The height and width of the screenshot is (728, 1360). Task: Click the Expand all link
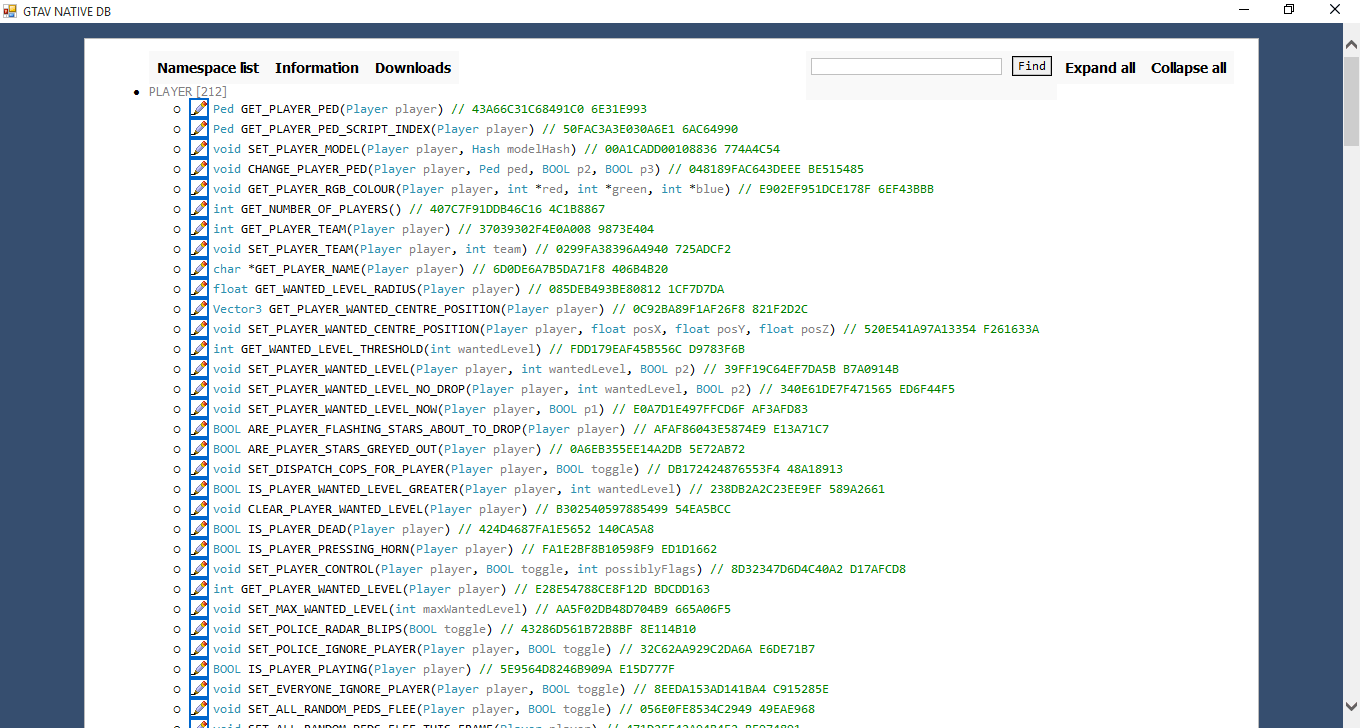(1100, 67)
